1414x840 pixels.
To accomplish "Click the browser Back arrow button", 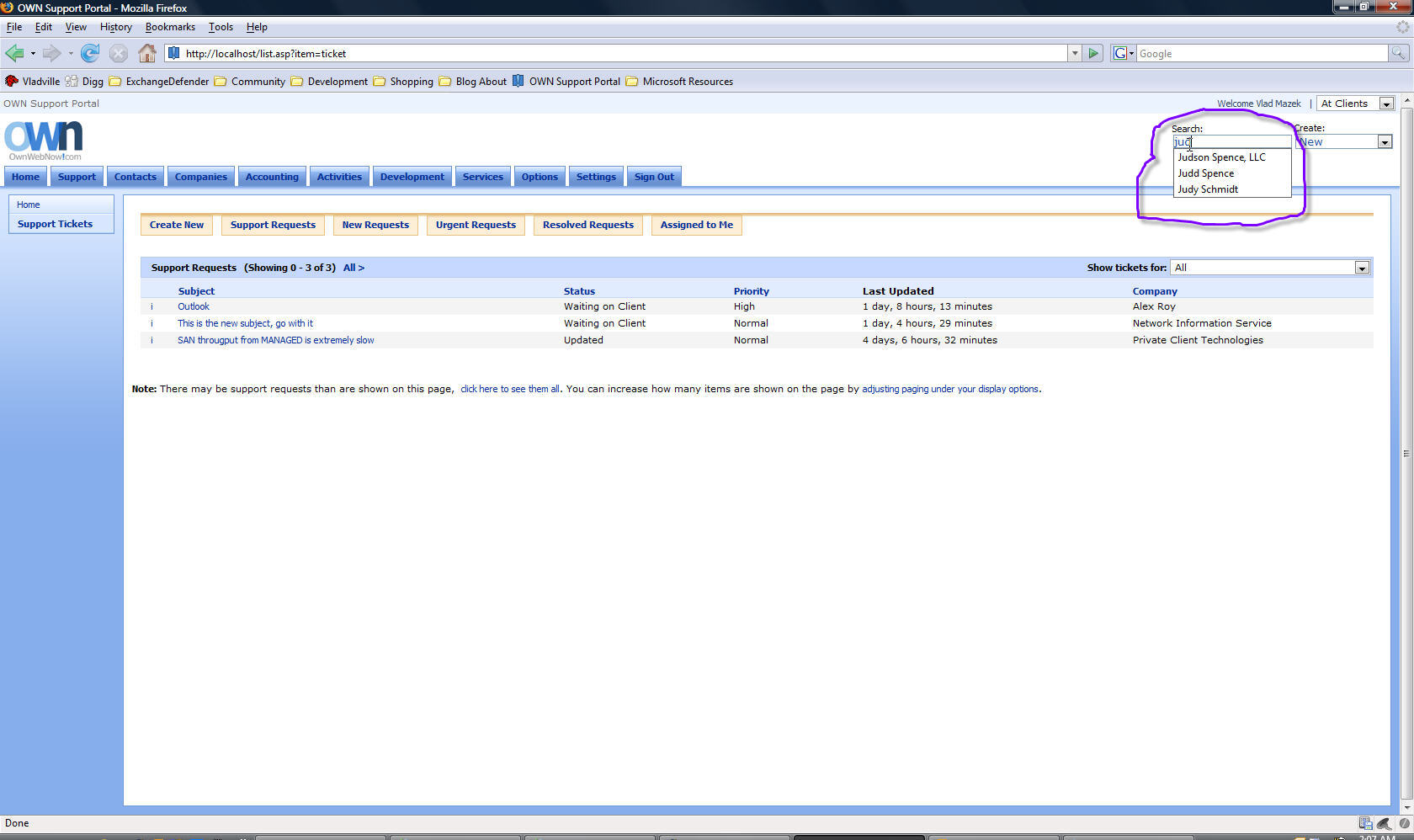I will [x=15, y=53].
